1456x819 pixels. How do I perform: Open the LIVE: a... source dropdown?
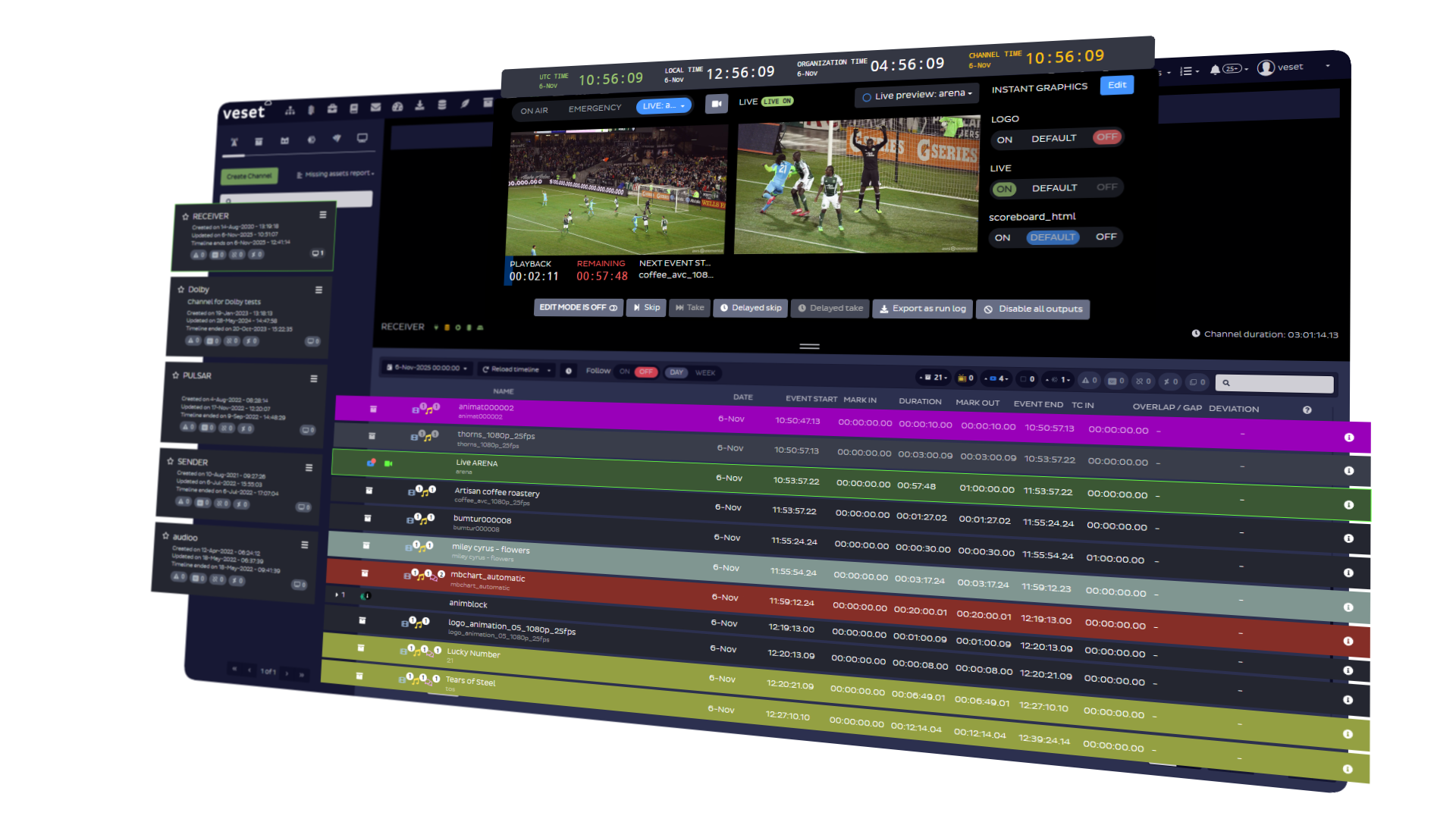click(664, 106)
